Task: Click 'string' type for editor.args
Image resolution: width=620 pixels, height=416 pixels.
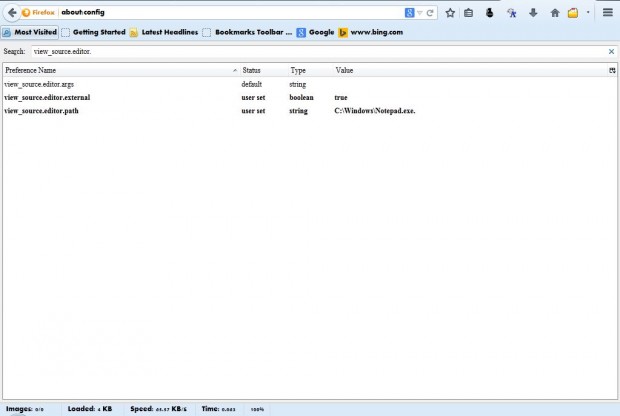Action: [298, 84]
